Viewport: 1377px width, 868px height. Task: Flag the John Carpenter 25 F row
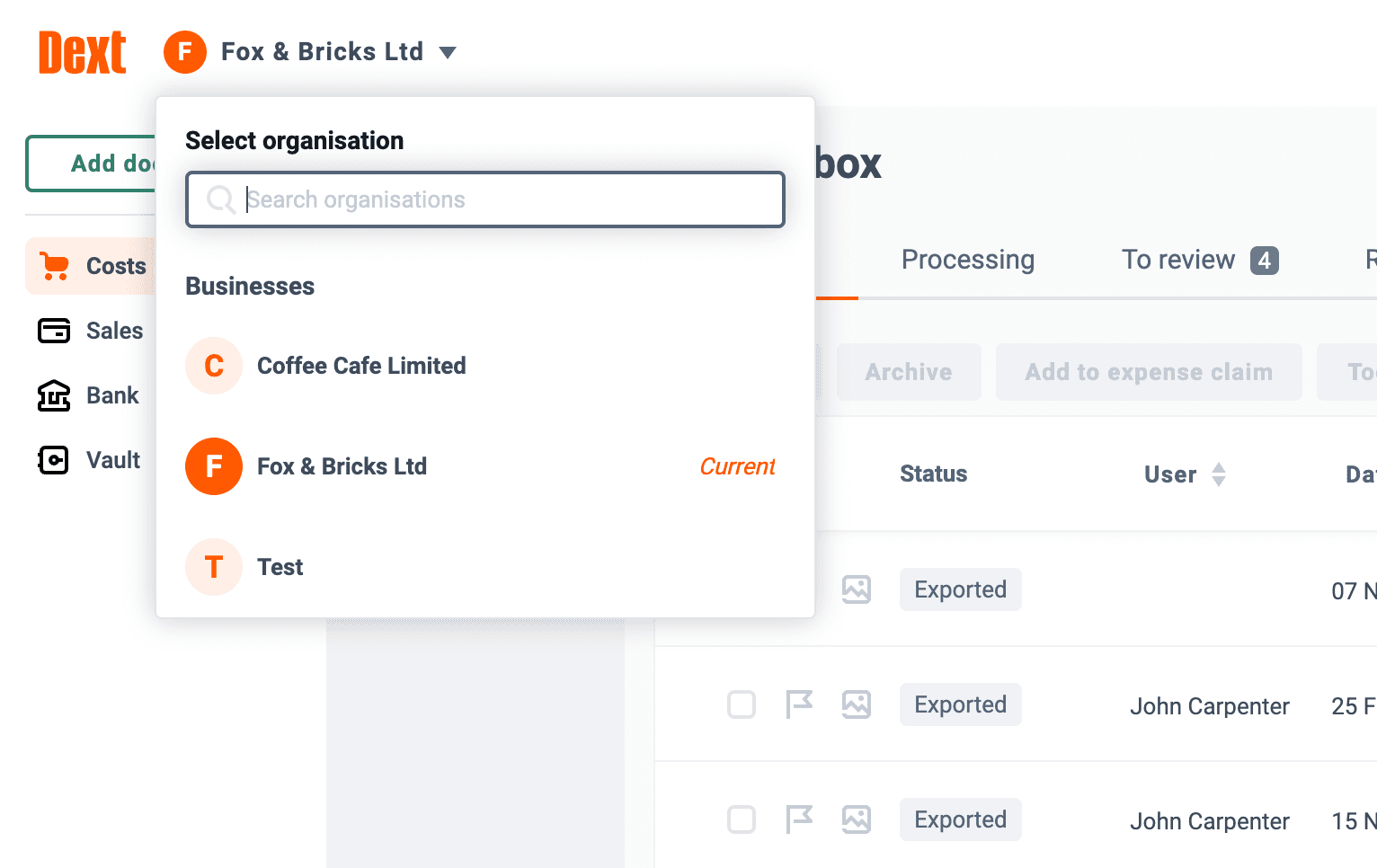(x=799, y=704)
